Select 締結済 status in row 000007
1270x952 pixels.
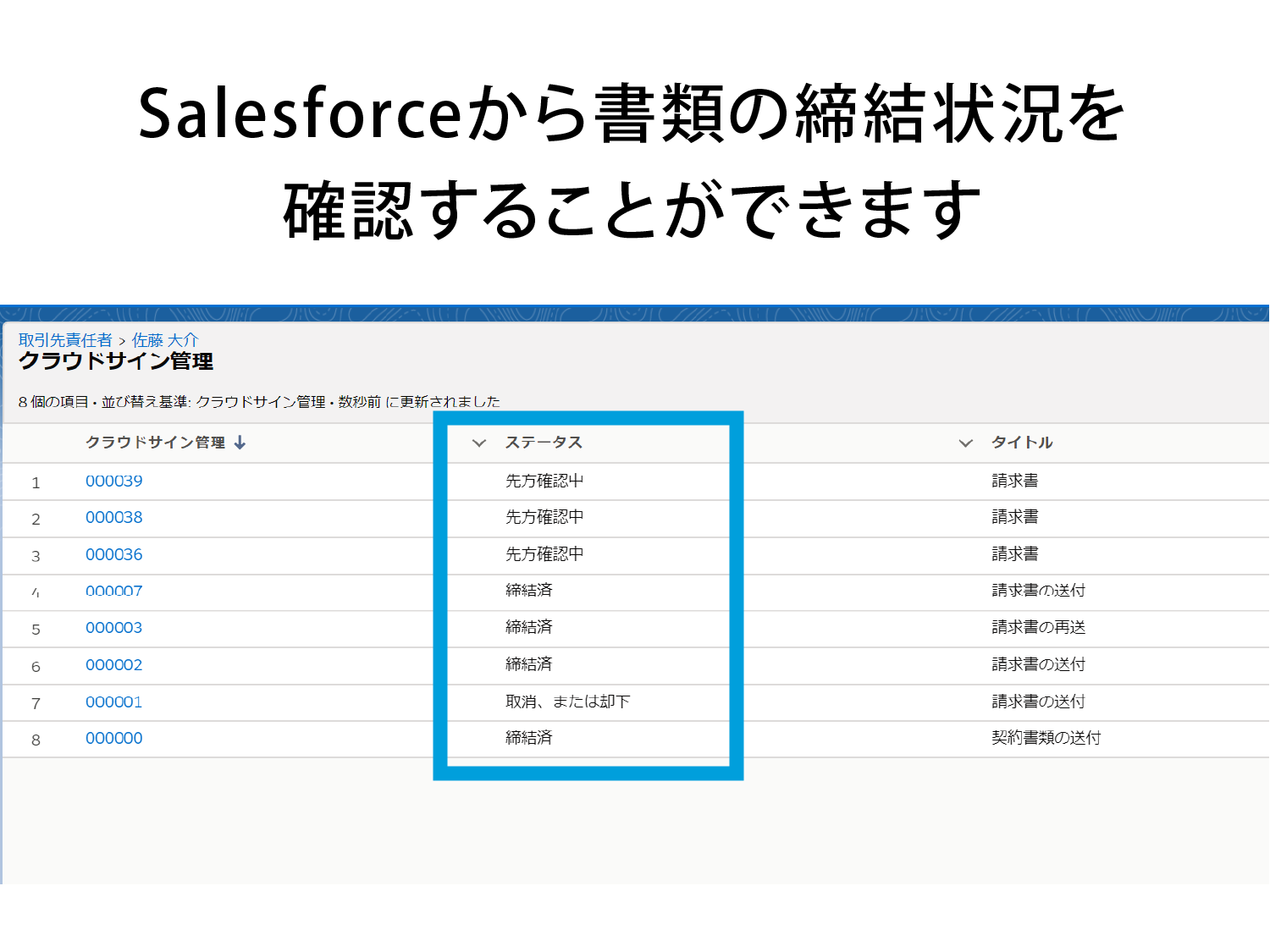(529, 591)
